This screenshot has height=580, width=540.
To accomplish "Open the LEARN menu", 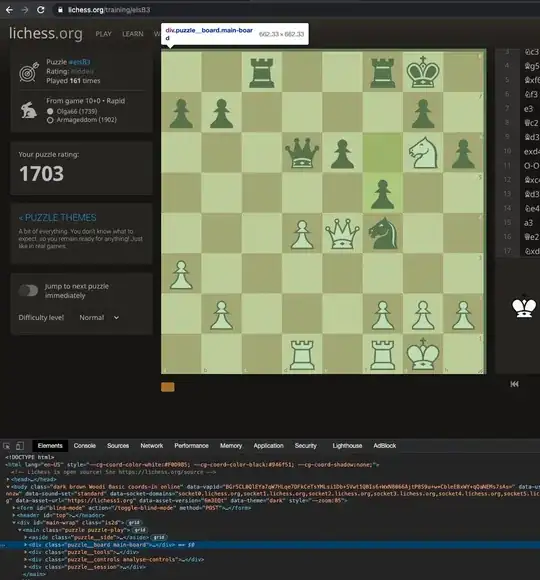I will click(133, 34).
